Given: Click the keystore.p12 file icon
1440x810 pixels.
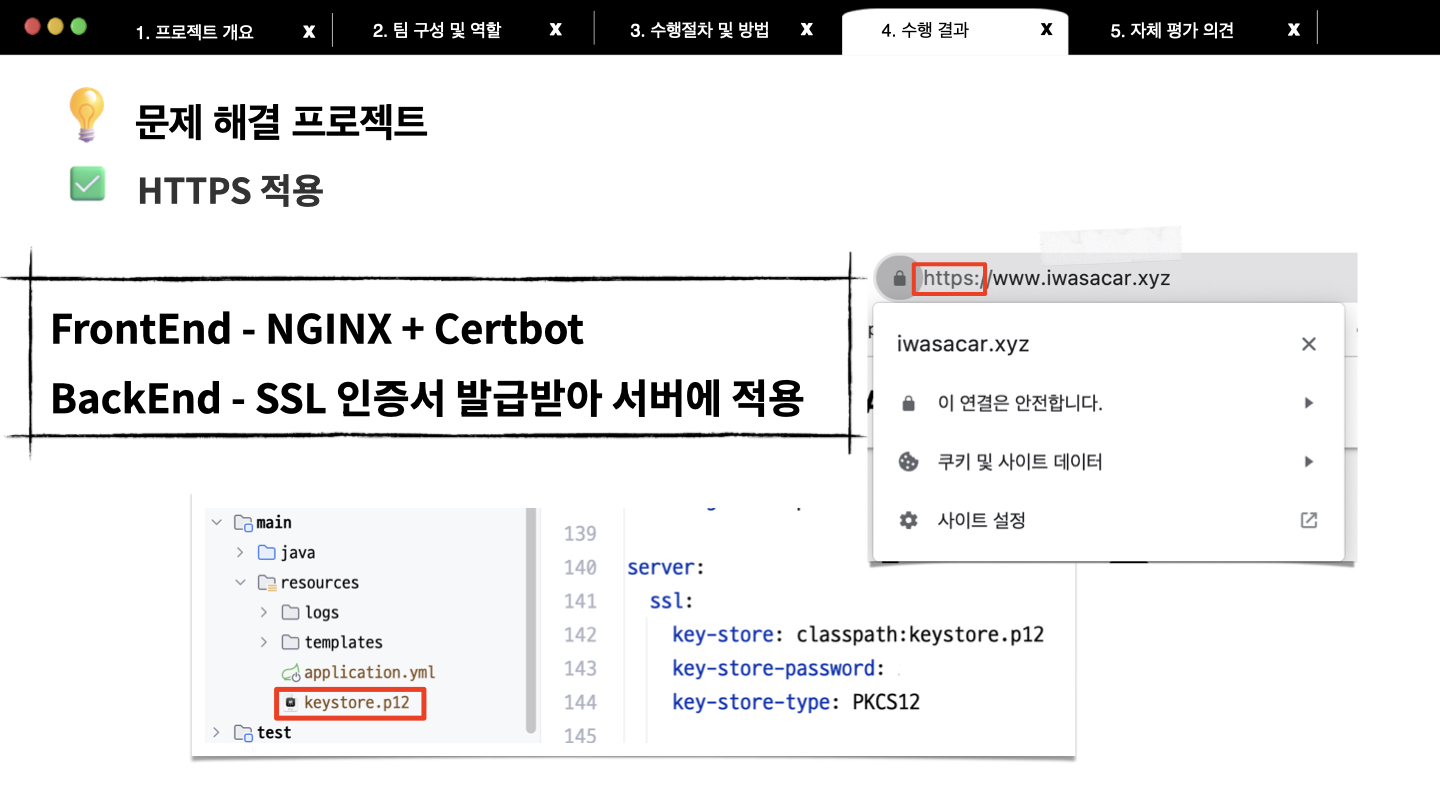Looking at the screenshot, I should coord(291,702).
